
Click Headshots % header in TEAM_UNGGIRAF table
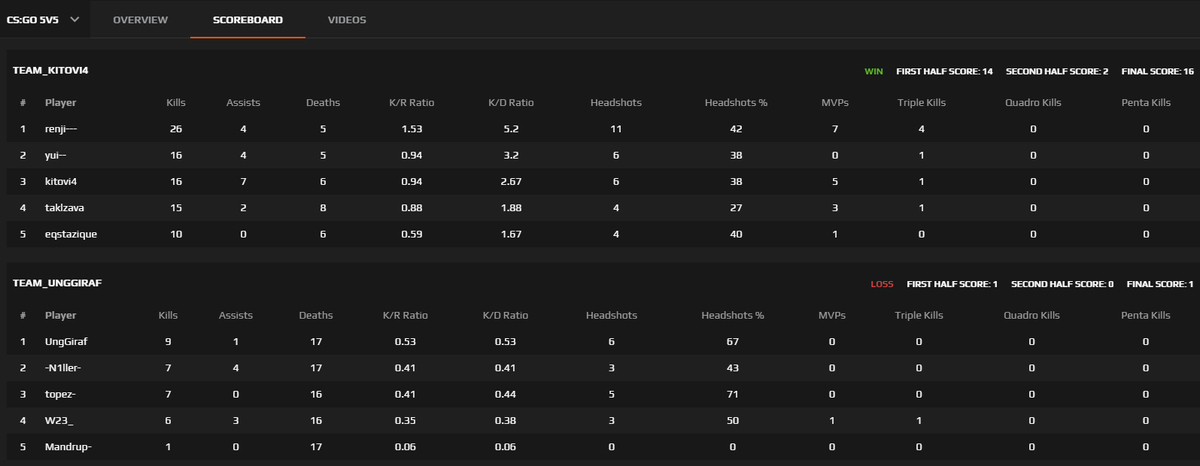[733, 315]
